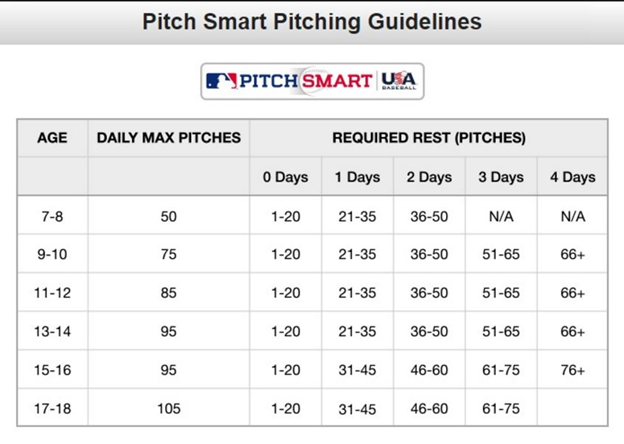Screen dimensions: 624x444
Task: Click the REQUIRED REST (PITCHES) header
Action: pos(429,137)
